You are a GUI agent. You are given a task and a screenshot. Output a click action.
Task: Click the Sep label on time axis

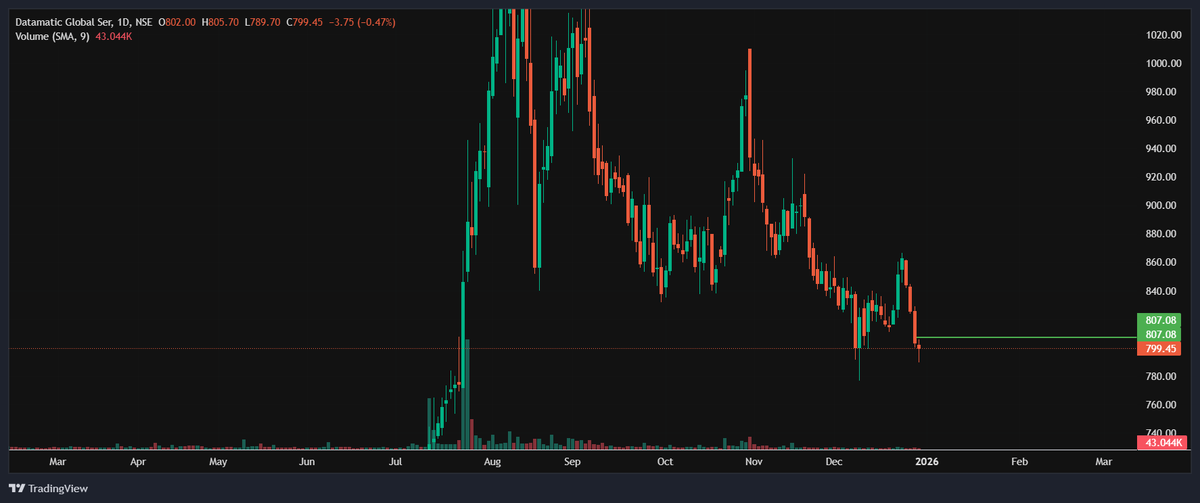click(572, 463)
